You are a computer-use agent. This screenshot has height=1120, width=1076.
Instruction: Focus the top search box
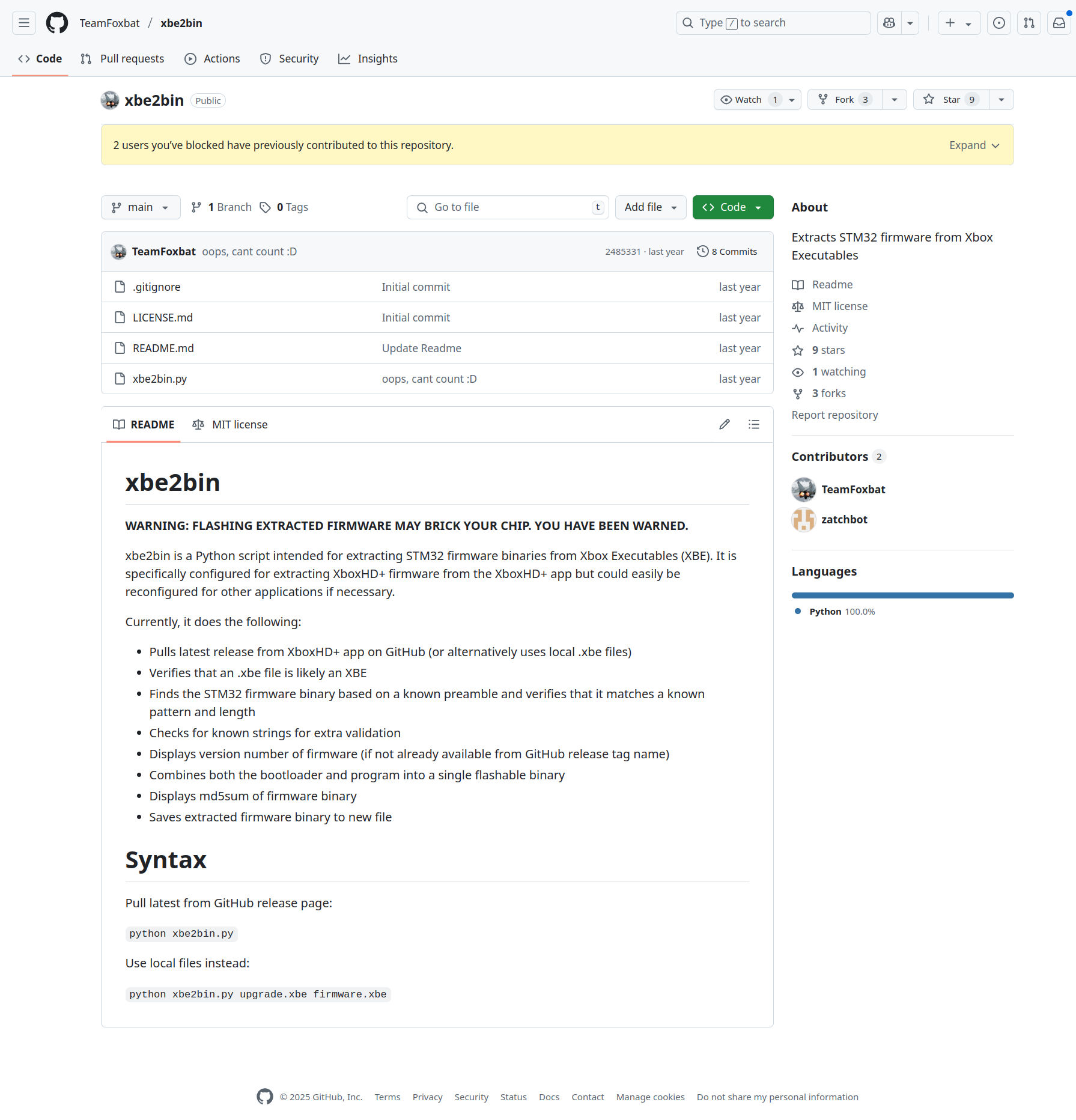773,23
